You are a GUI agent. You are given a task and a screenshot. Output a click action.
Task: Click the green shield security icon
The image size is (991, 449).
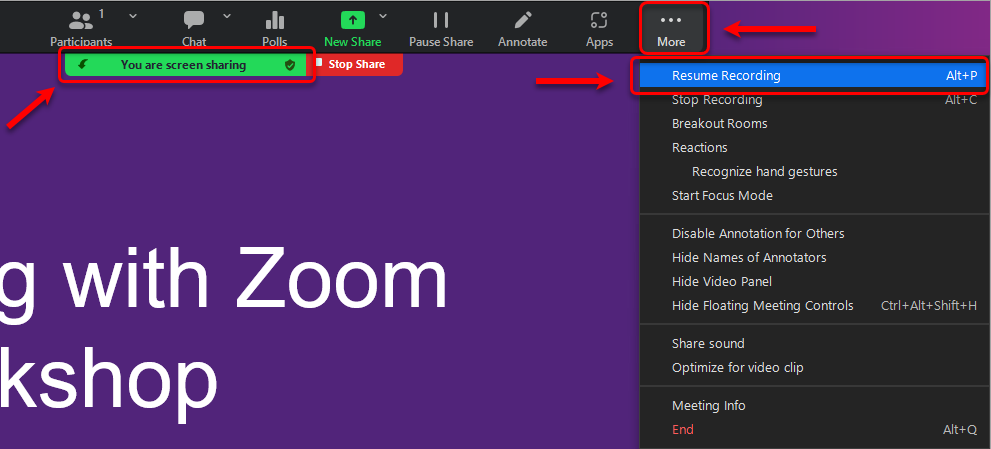290,65
